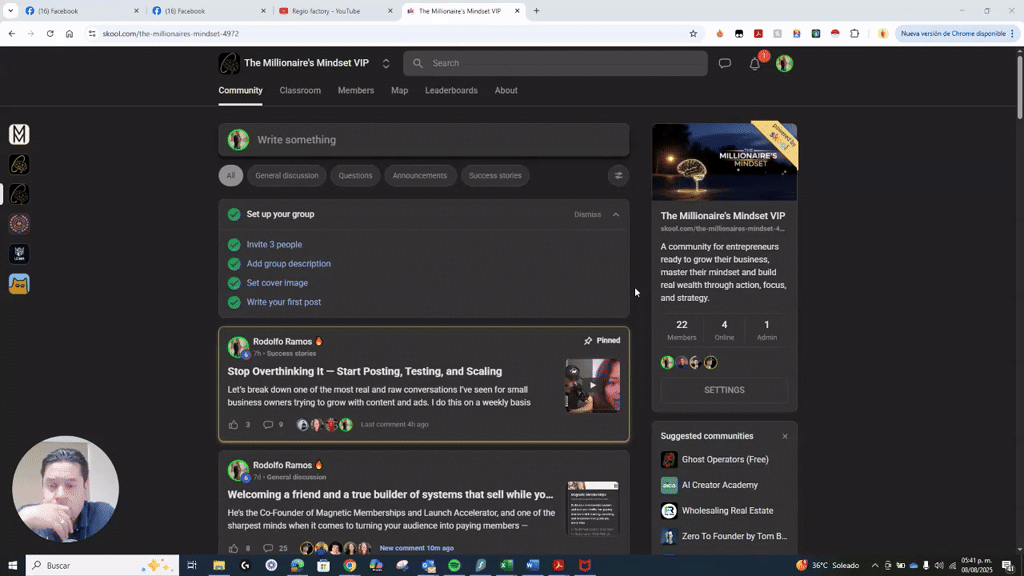The height and width of the screenshot is (576, 1024).
Task: Open Spotify from the taskbar
Action: 455,566
